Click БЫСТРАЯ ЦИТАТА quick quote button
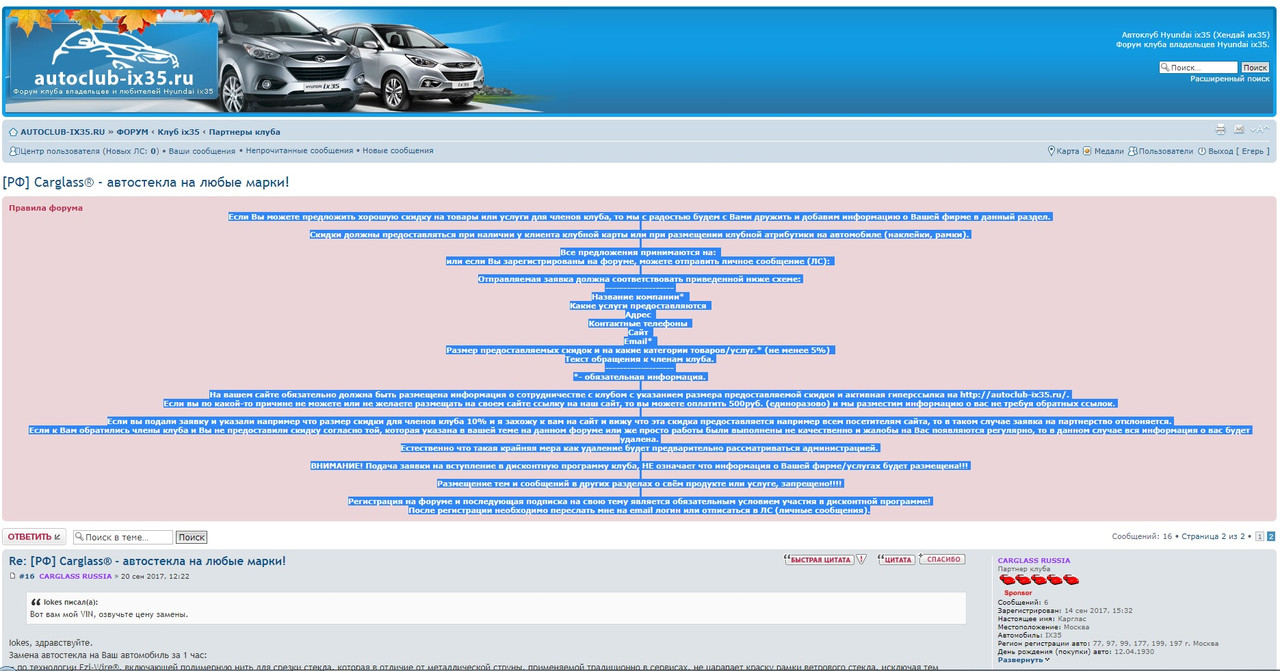 pos(820,560)
